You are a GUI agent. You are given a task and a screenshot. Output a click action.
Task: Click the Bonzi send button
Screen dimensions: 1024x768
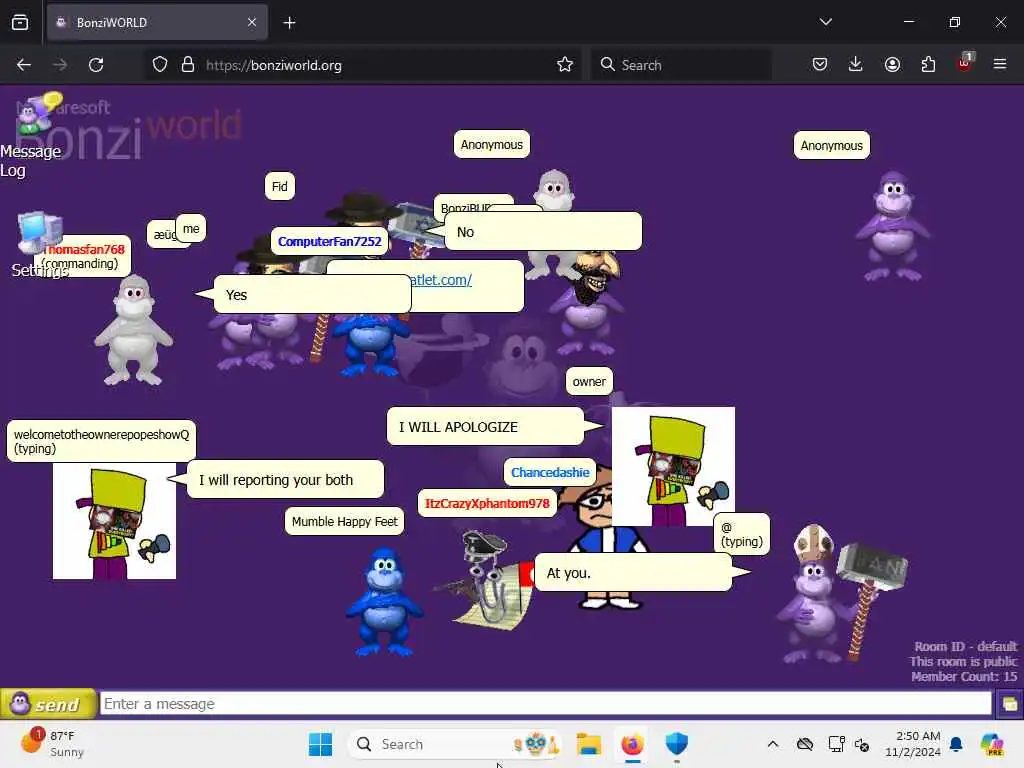48,703
